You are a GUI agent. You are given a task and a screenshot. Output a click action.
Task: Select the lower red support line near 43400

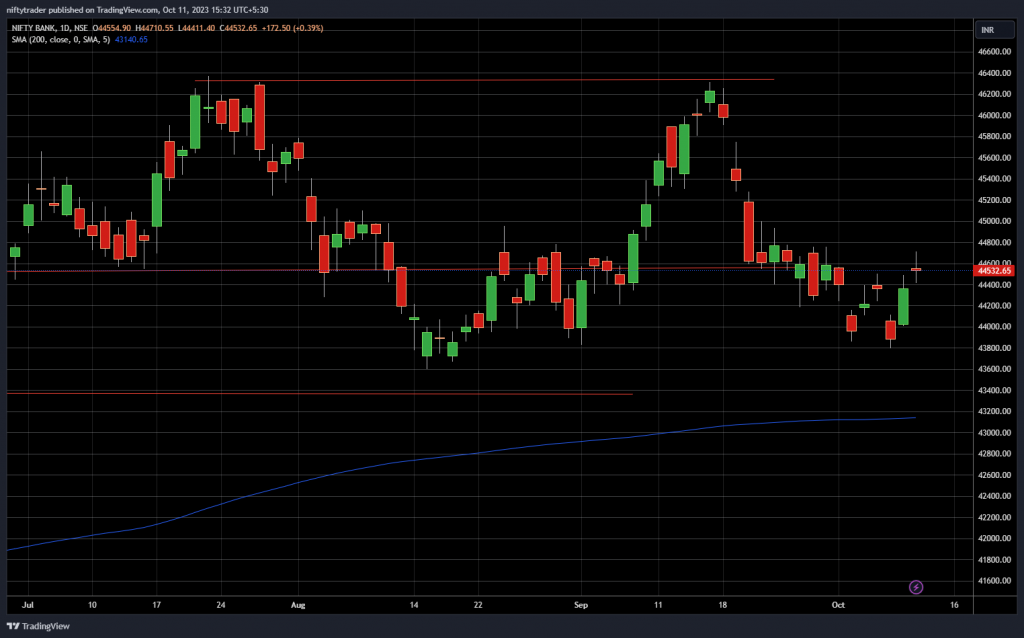click(x=319, y=394)
